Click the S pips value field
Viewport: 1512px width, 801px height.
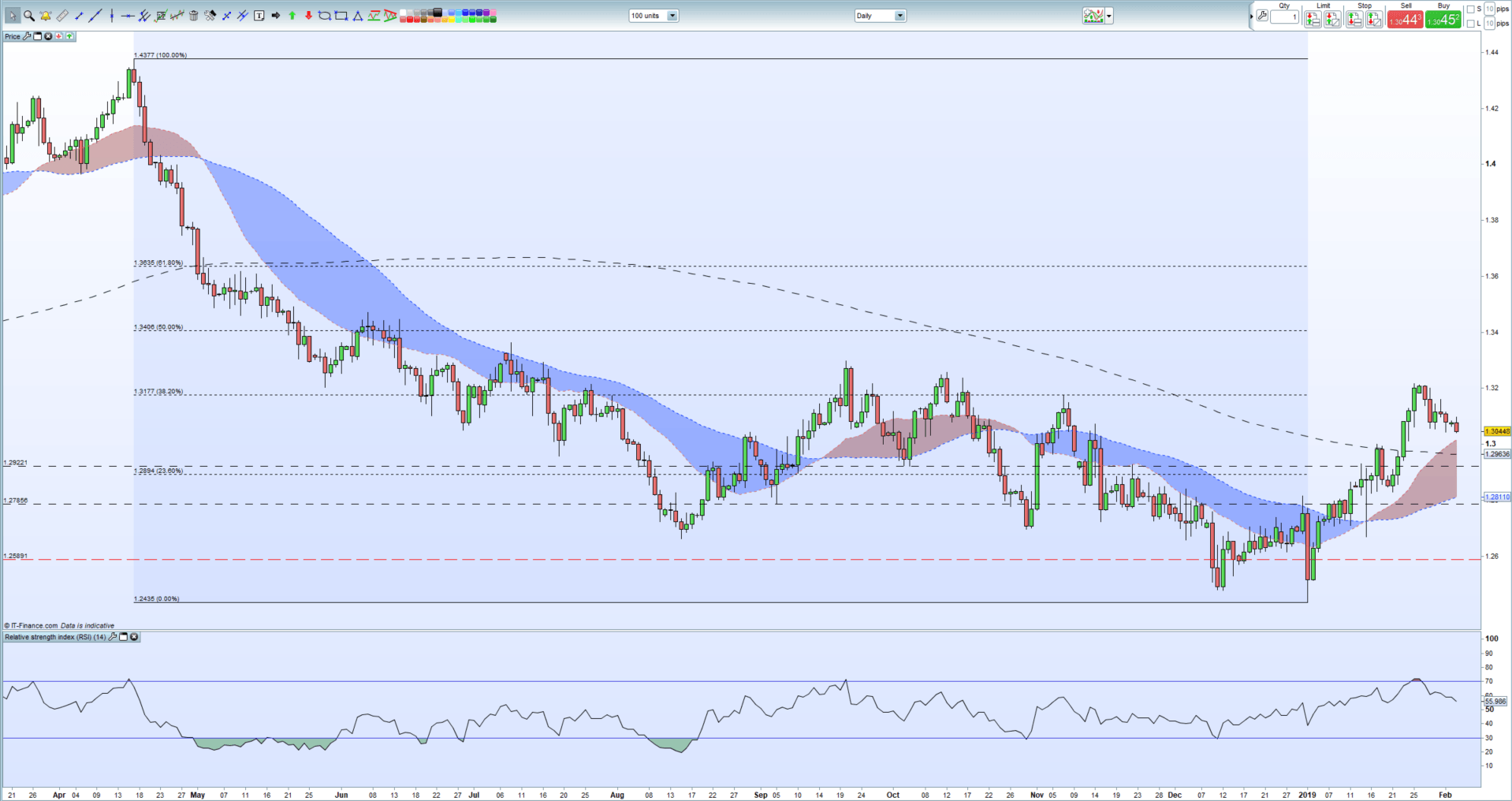coord(1490,9)
